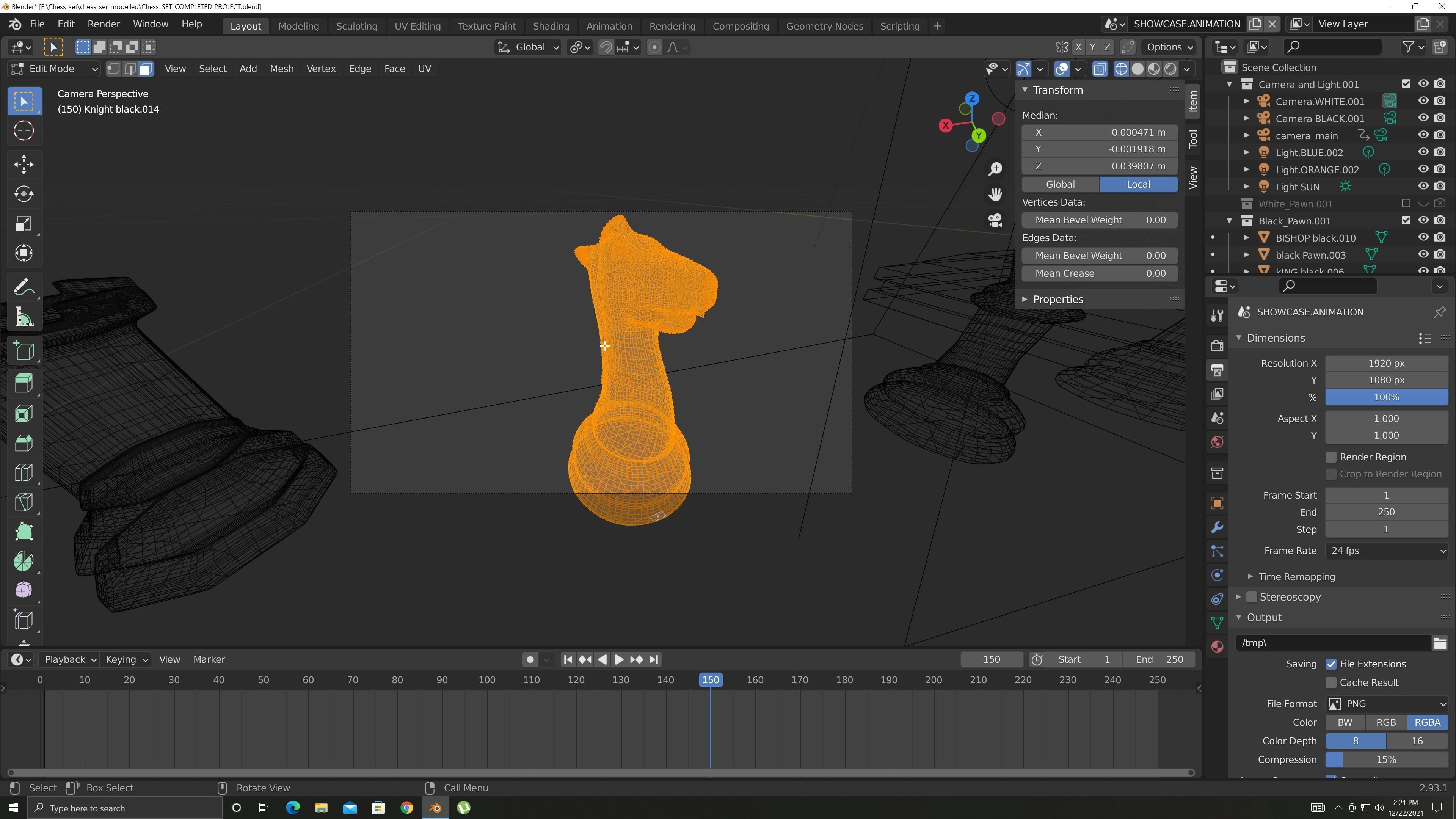
Task: Open the Output properties tab icon
Action: coord(1217,370)
